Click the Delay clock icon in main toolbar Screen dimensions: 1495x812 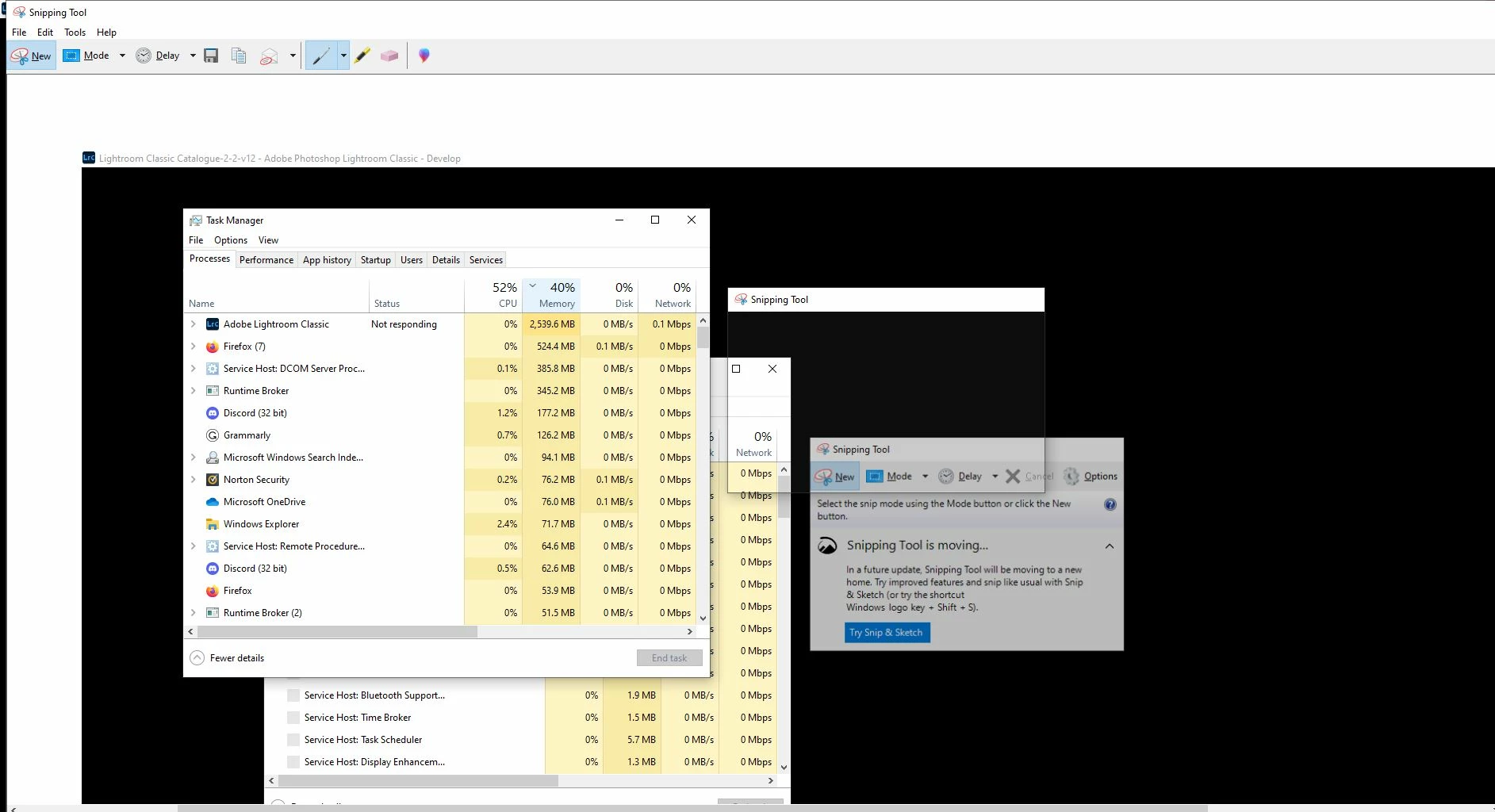click(144, 56)
